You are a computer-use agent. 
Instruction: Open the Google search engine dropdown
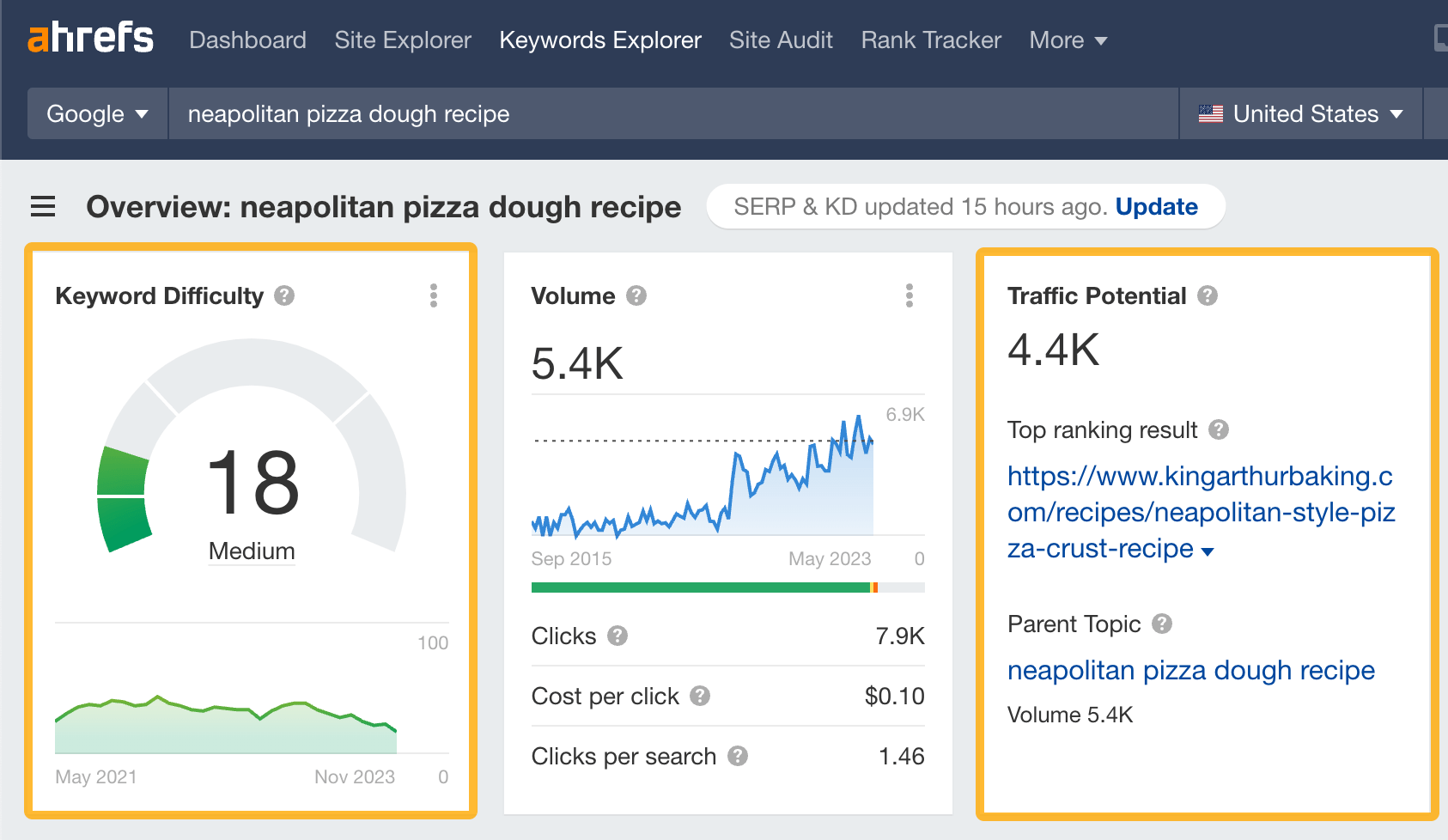coord(96,113)
